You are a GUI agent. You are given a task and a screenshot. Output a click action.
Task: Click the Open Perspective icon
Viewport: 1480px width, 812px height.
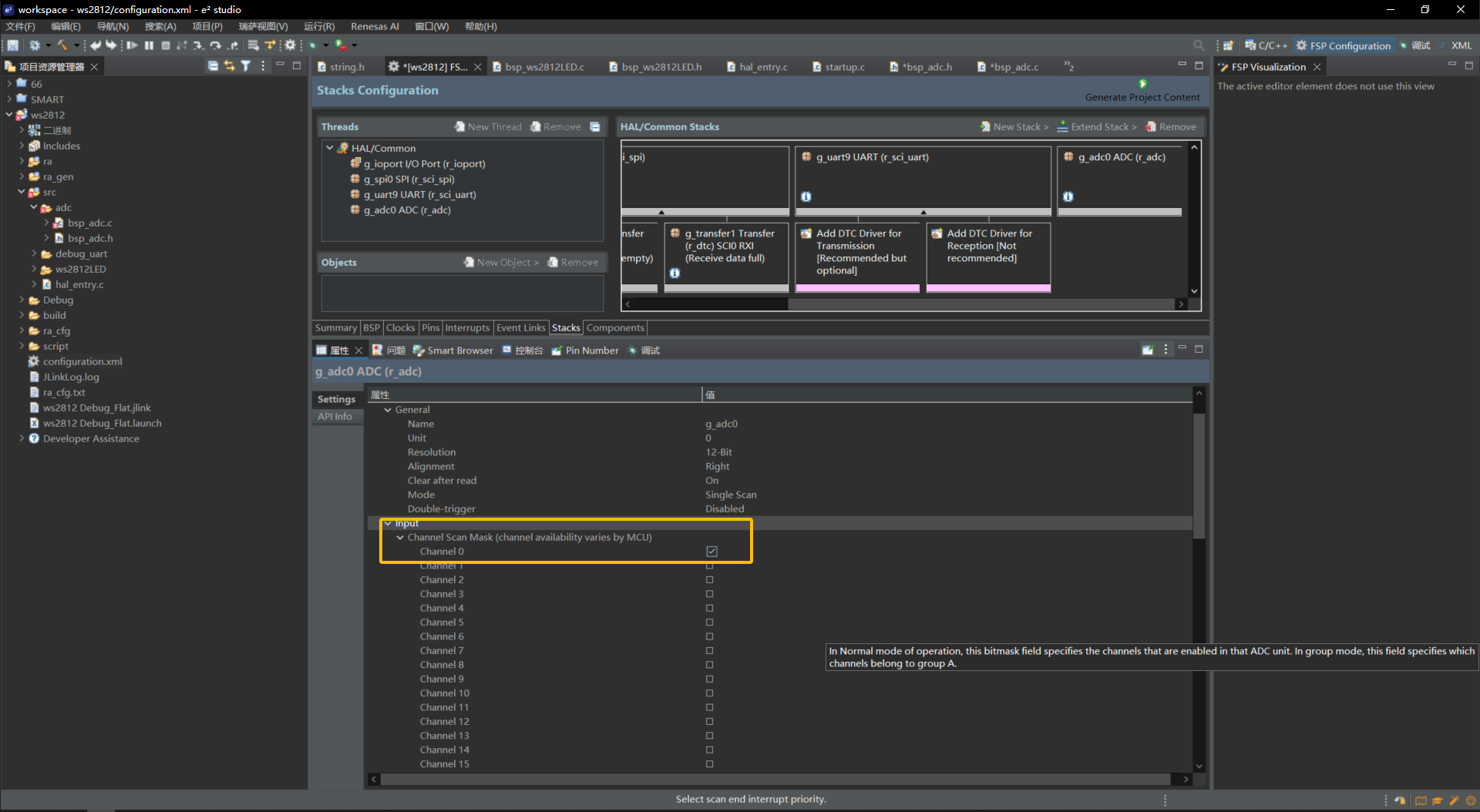pyautogui.click(x=1228, y=45)
